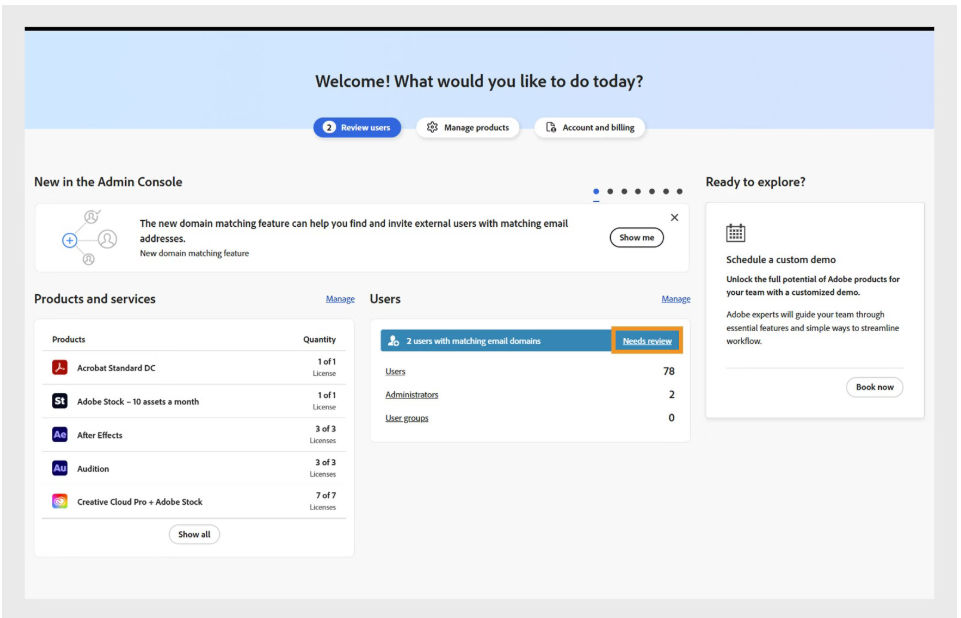The image size is (961, 618).
Task: Click the User groups count 0
Action: pyautogui.click(x=672, y=418)
